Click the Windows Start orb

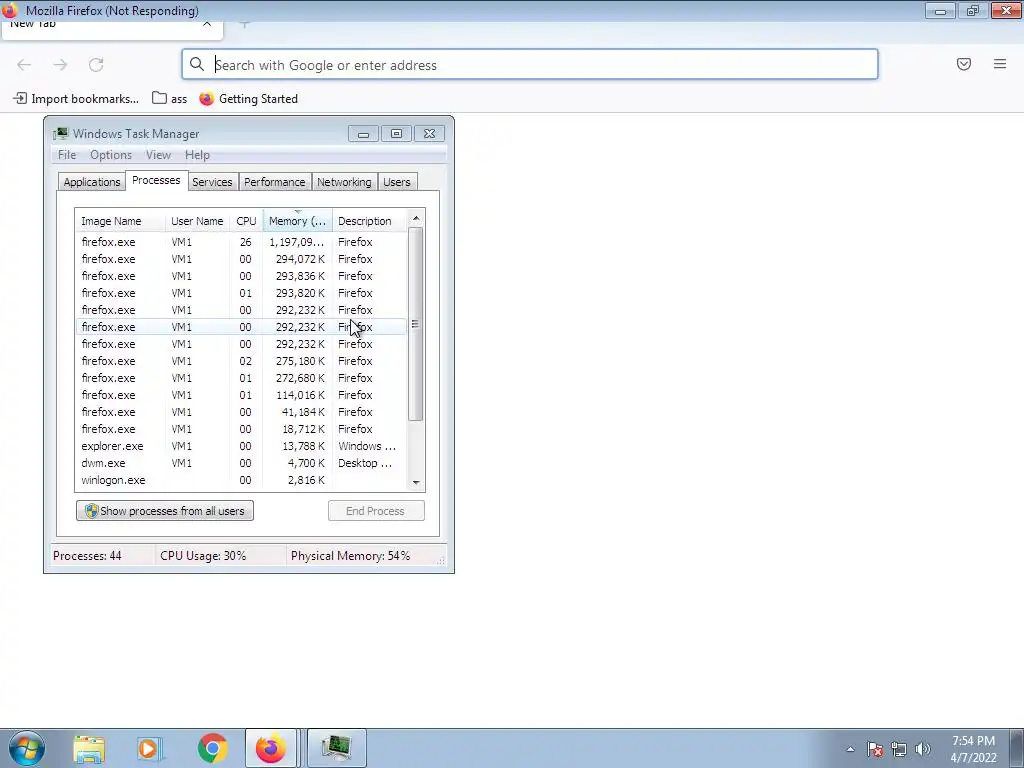[27, 748]
